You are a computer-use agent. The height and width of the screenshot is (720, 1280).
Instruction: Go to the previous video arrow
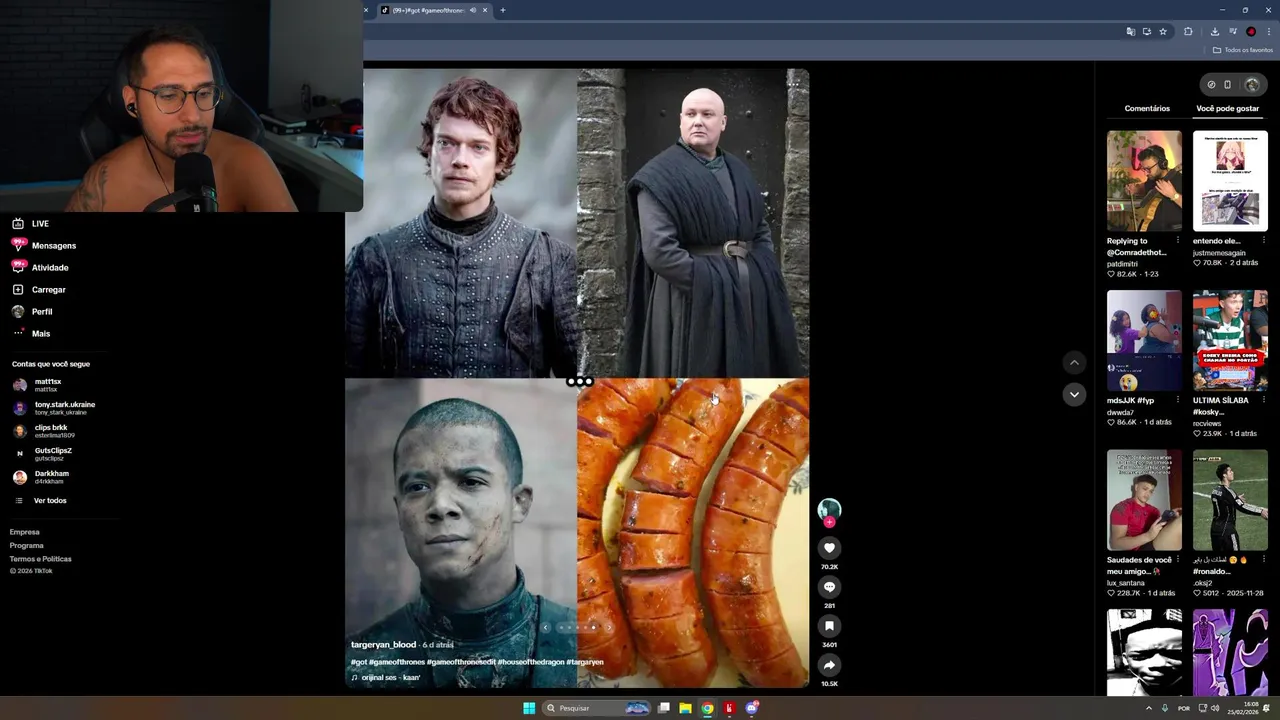(1074, 362)
